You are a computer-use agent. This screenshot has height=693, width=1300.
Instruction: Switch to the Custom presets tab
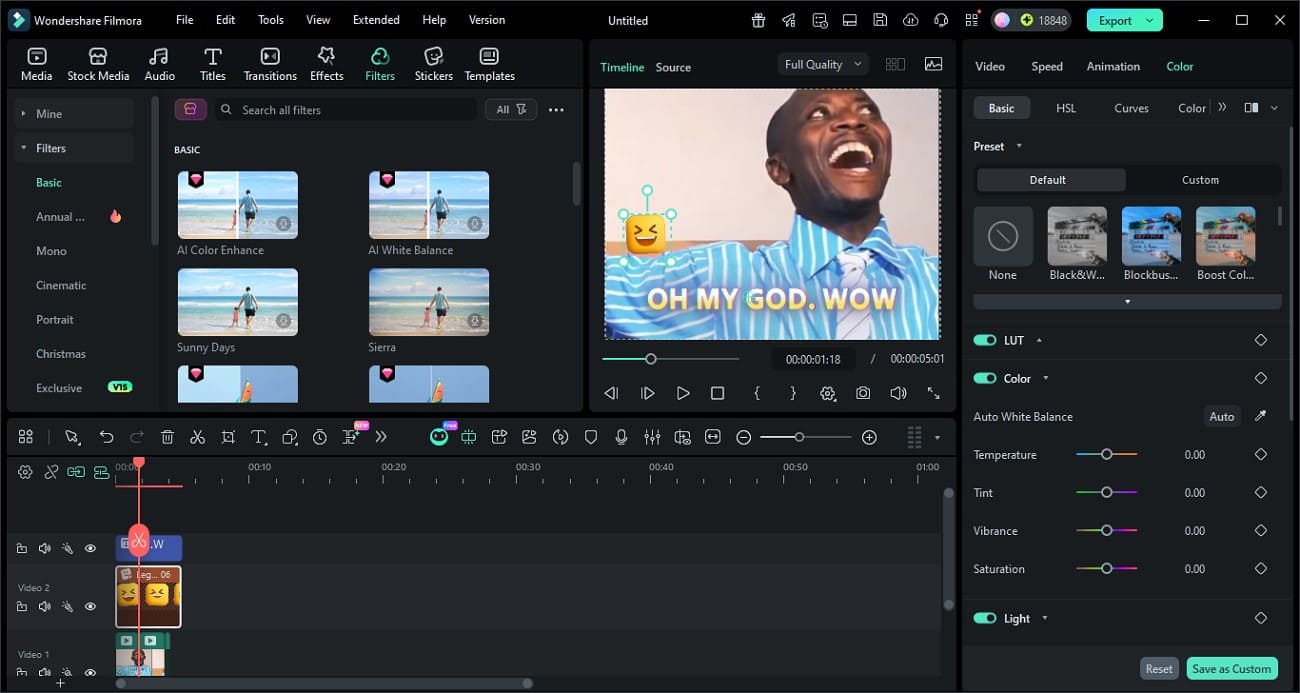tap(1200, 180)
